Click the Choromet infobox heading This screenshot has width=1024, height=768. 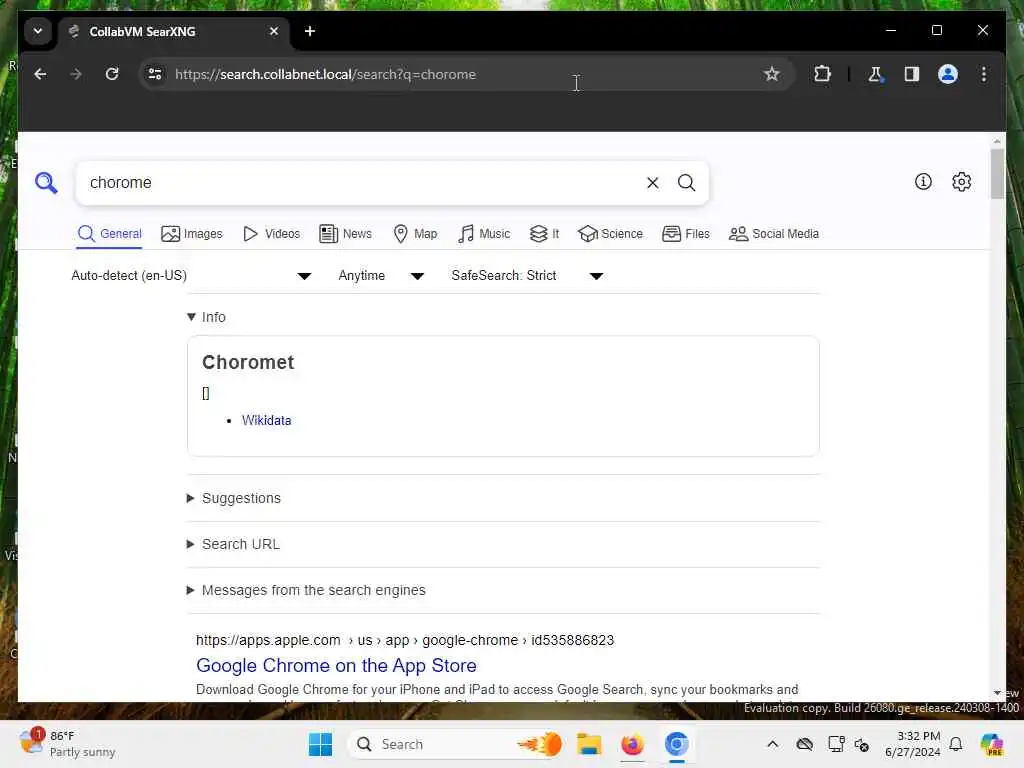point(248,362)
